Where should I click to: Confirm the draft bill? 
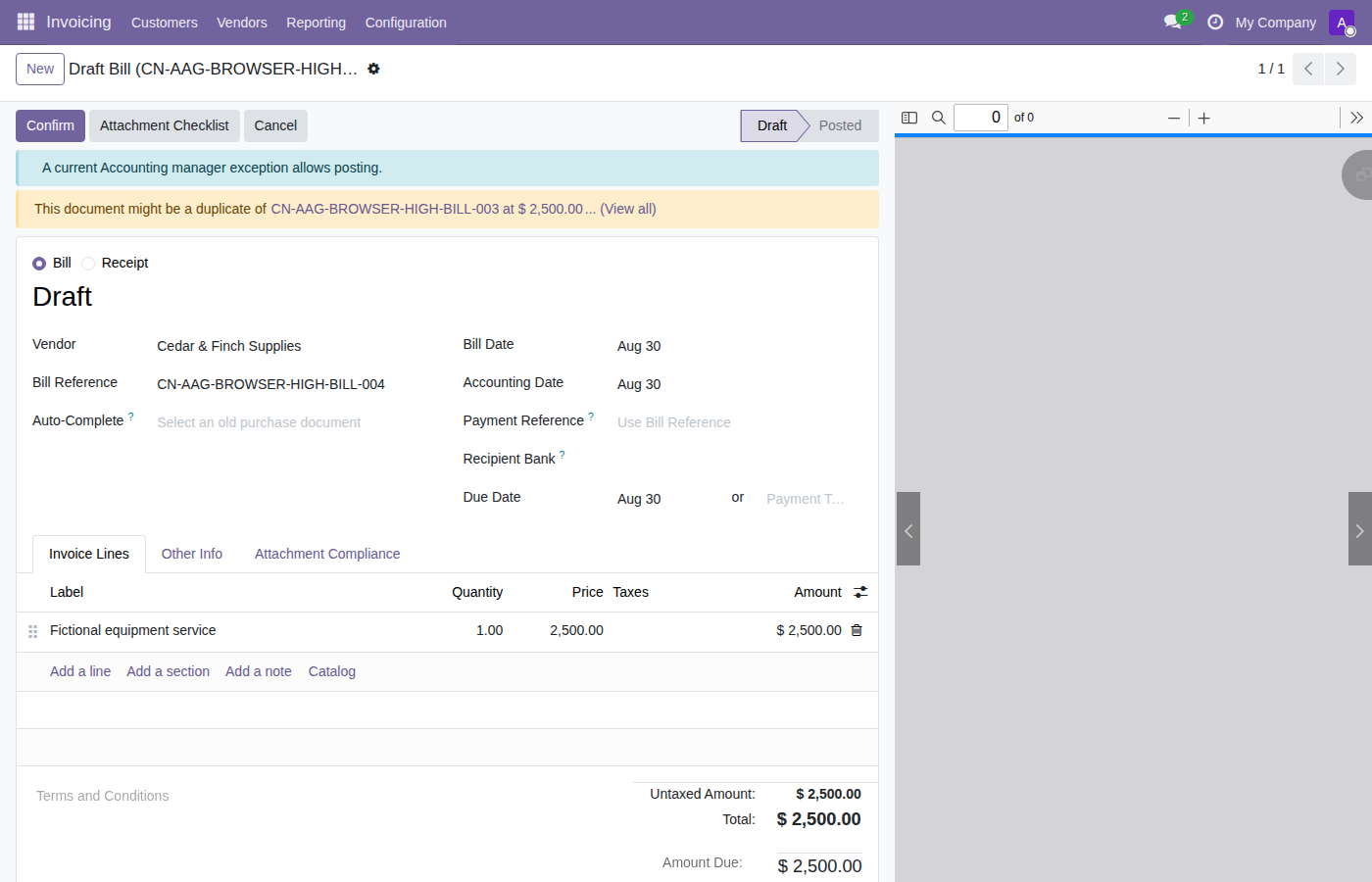pos(50,125)
